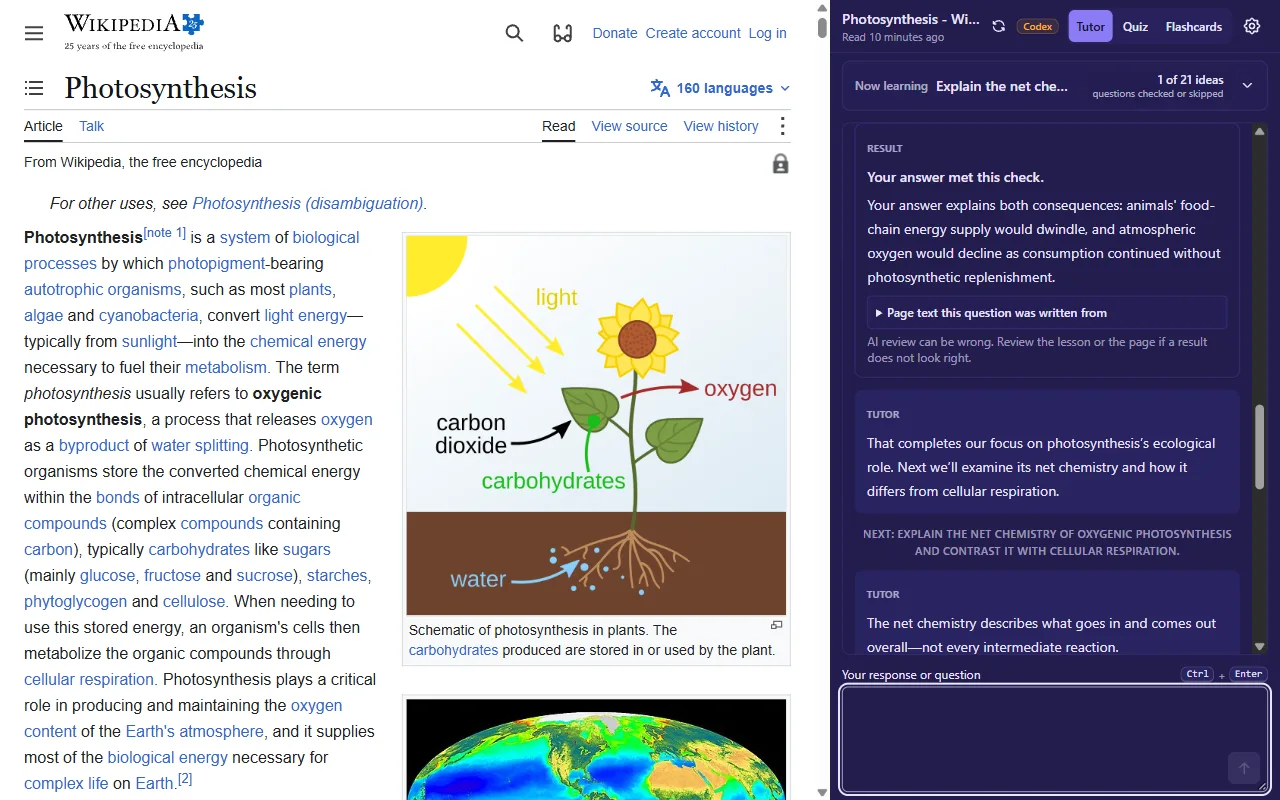The width and height of the screenshot is (1280, 800).
Task: Click the Codex badge
Action: click(x=1038, y=27)
